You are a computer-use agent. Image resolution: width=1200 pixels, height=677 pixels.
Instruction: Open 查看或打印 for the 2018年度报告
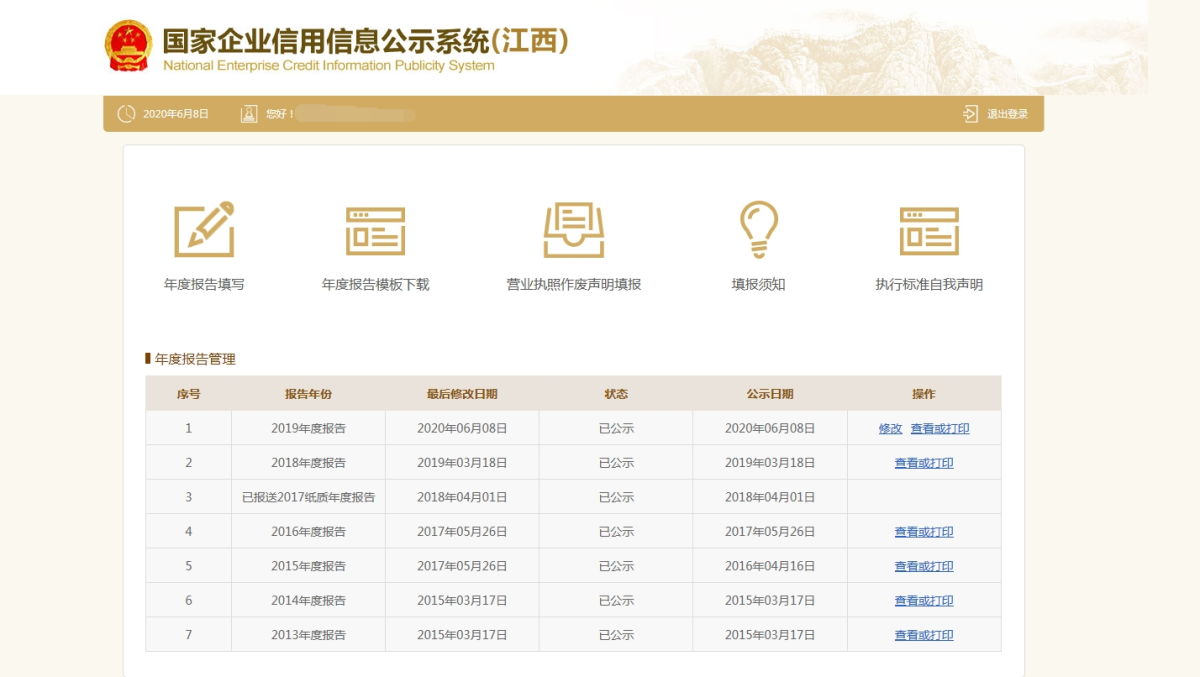click(923, 463)
